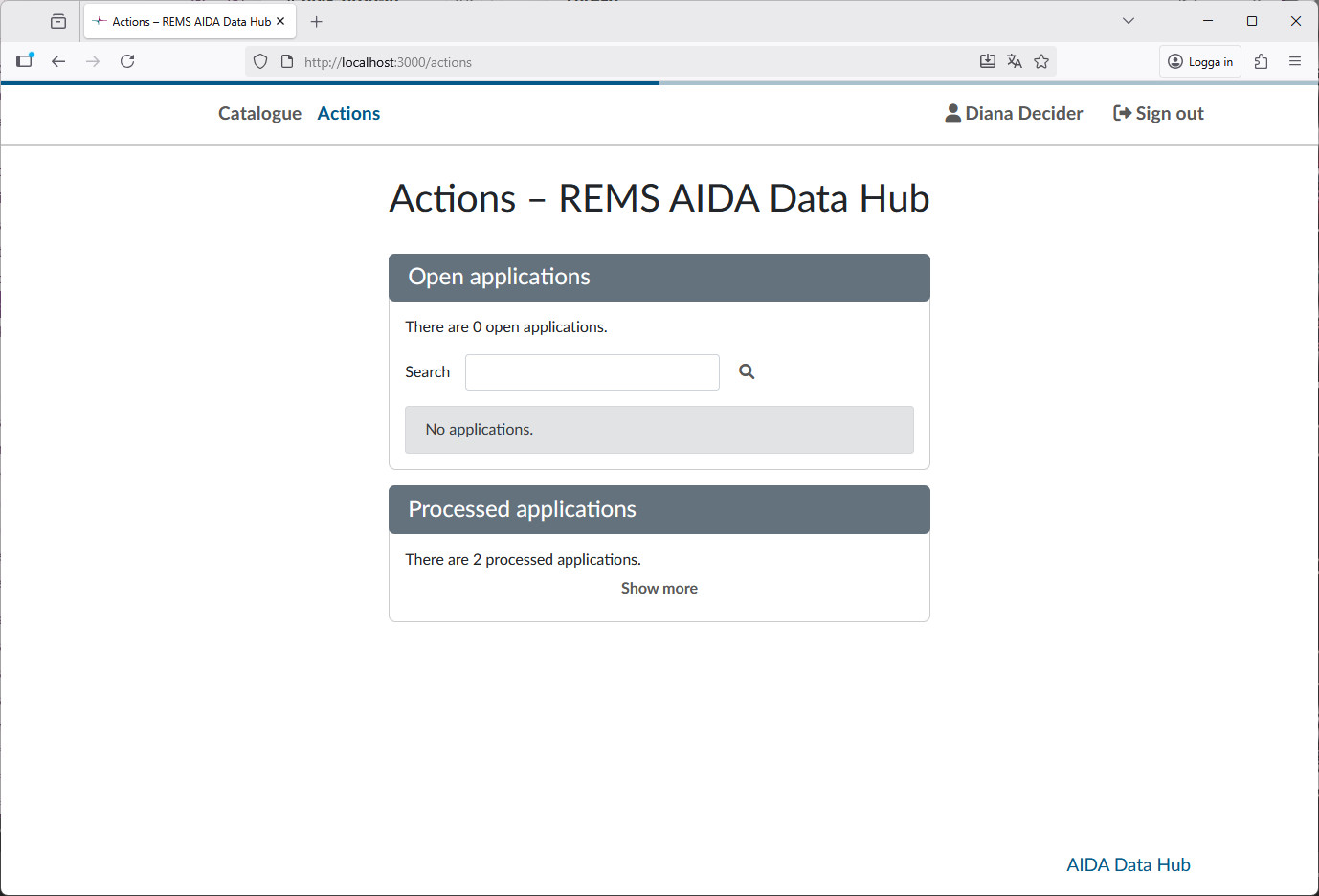This screenshot has height=896, width=1319.
Task: Sign out using the exit door icon
Action: [1120, 112]
